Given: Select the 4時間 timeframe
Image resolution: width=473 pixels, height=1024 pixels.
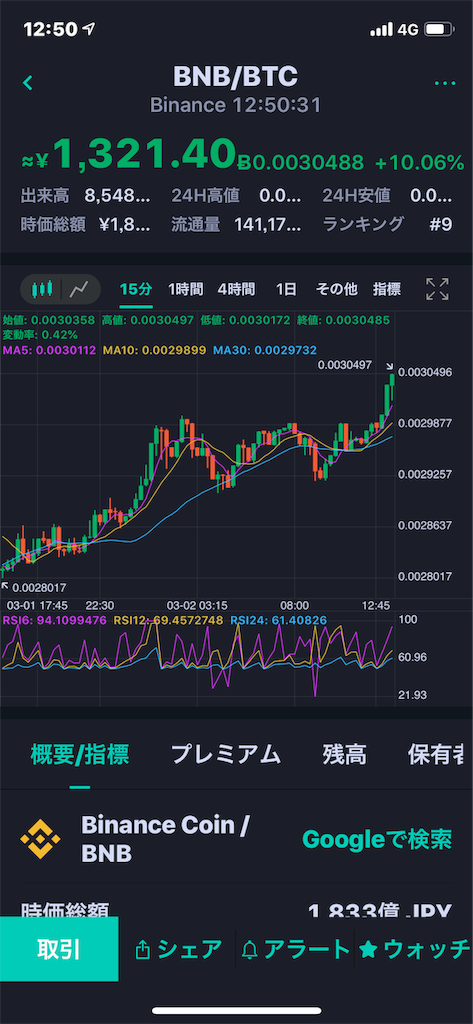Looking at the screenshot, I should [236, 289].
